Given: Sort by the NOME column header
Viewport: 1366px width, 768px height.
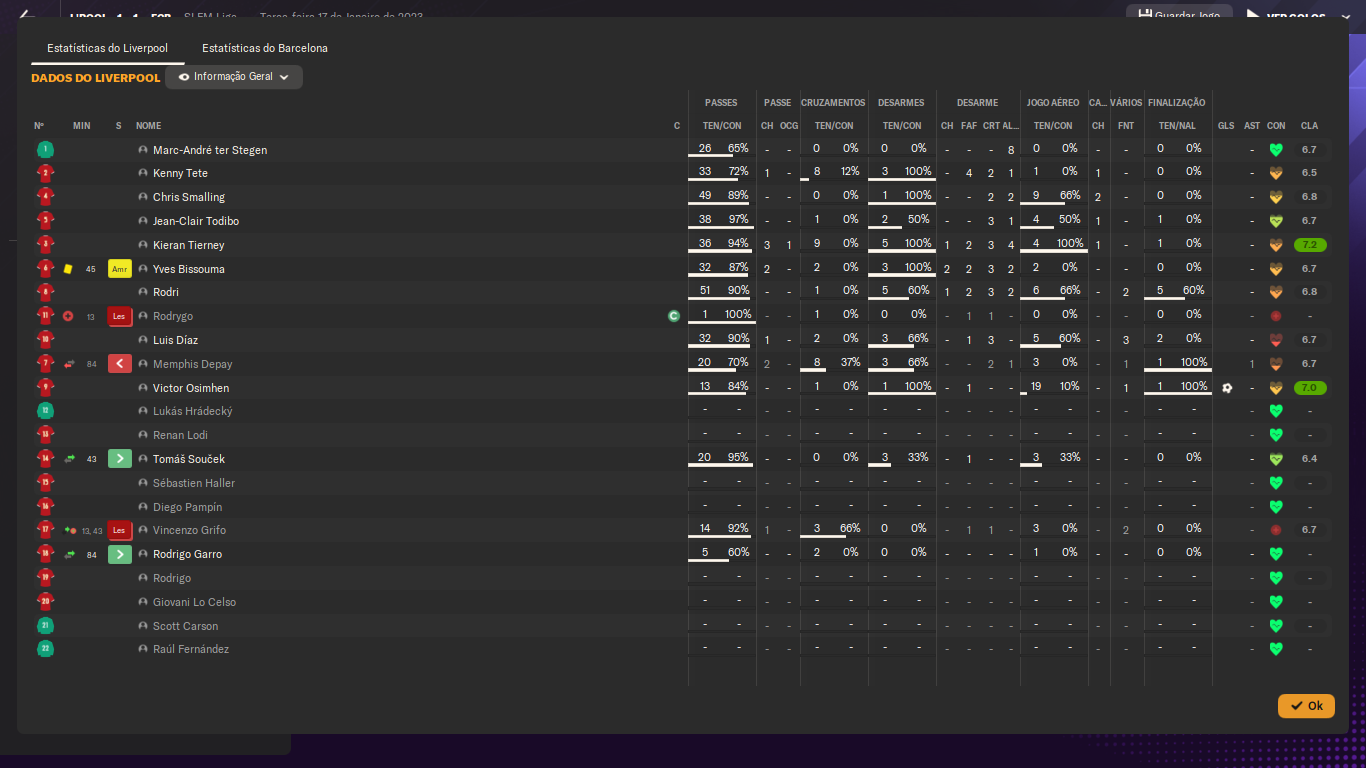Looking at the screenshot, I should [x=148, y=126].
